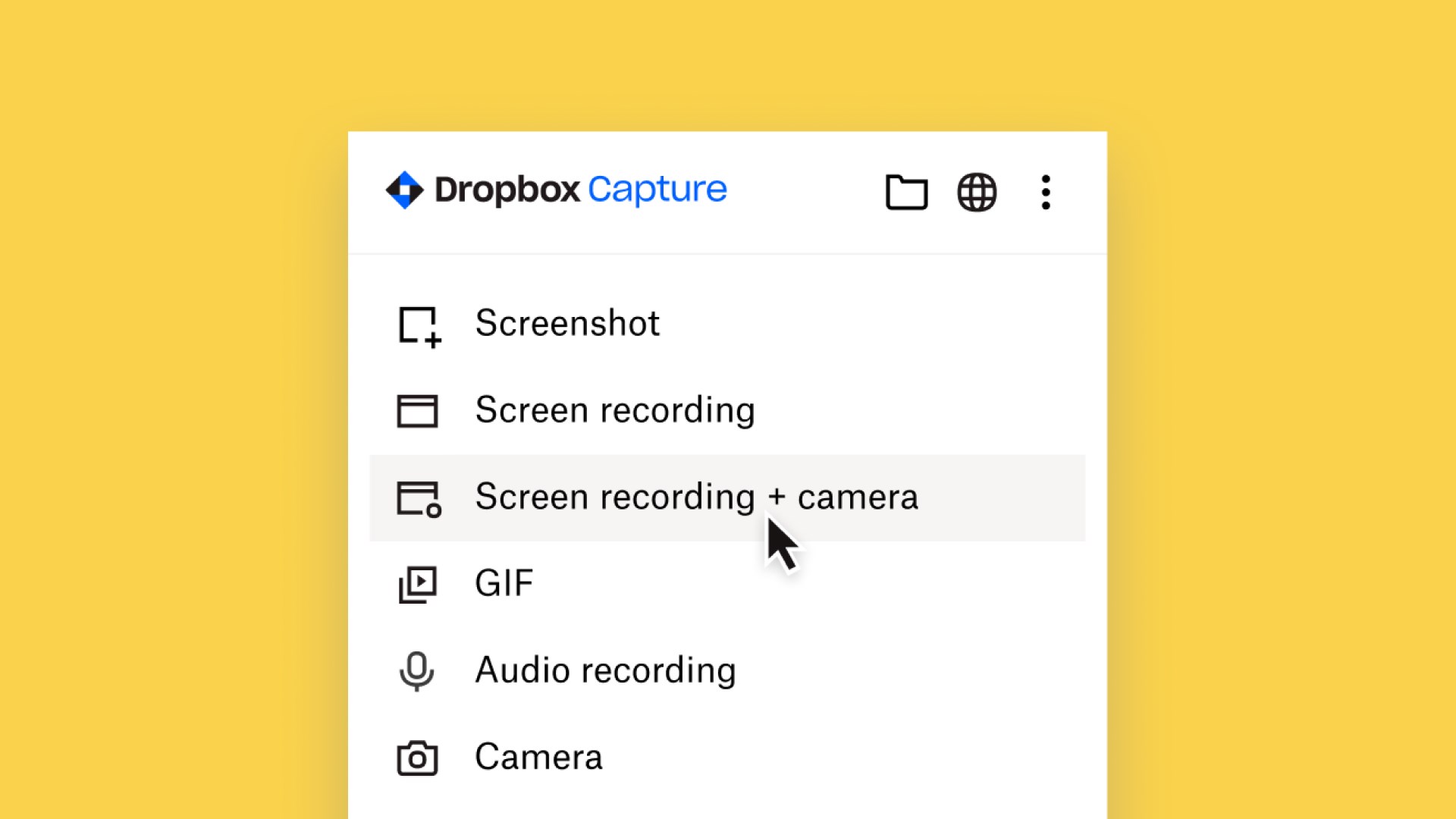Click the Dropbox wordmark text

point(507,190)
